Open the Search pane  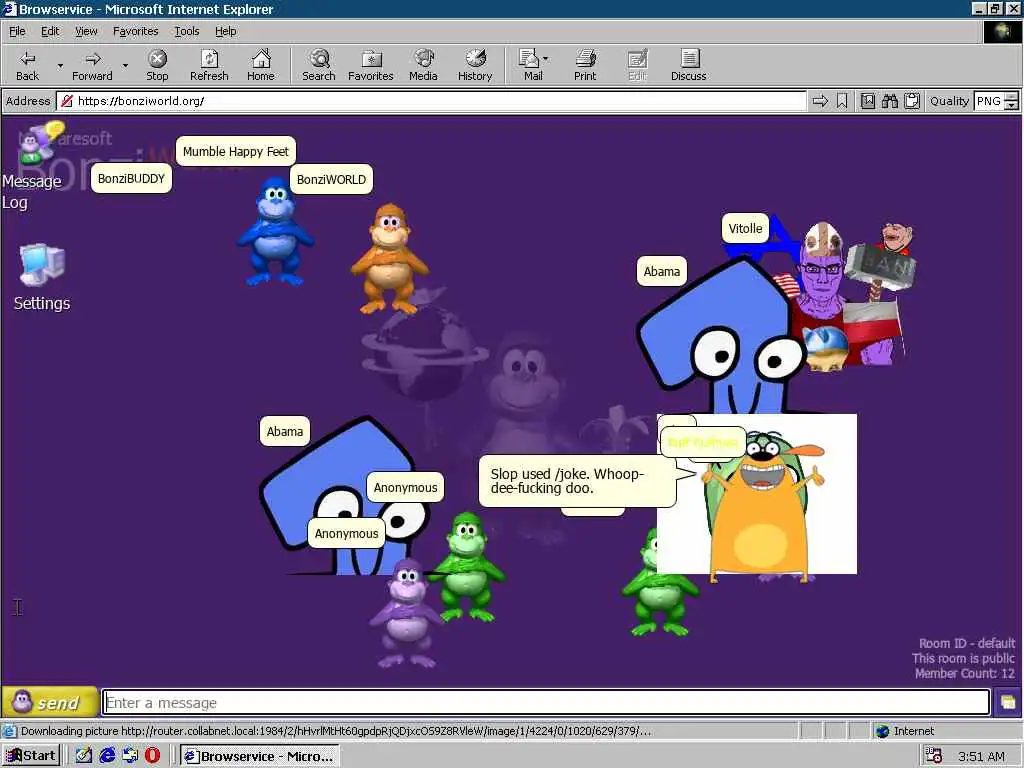[319, 65]
